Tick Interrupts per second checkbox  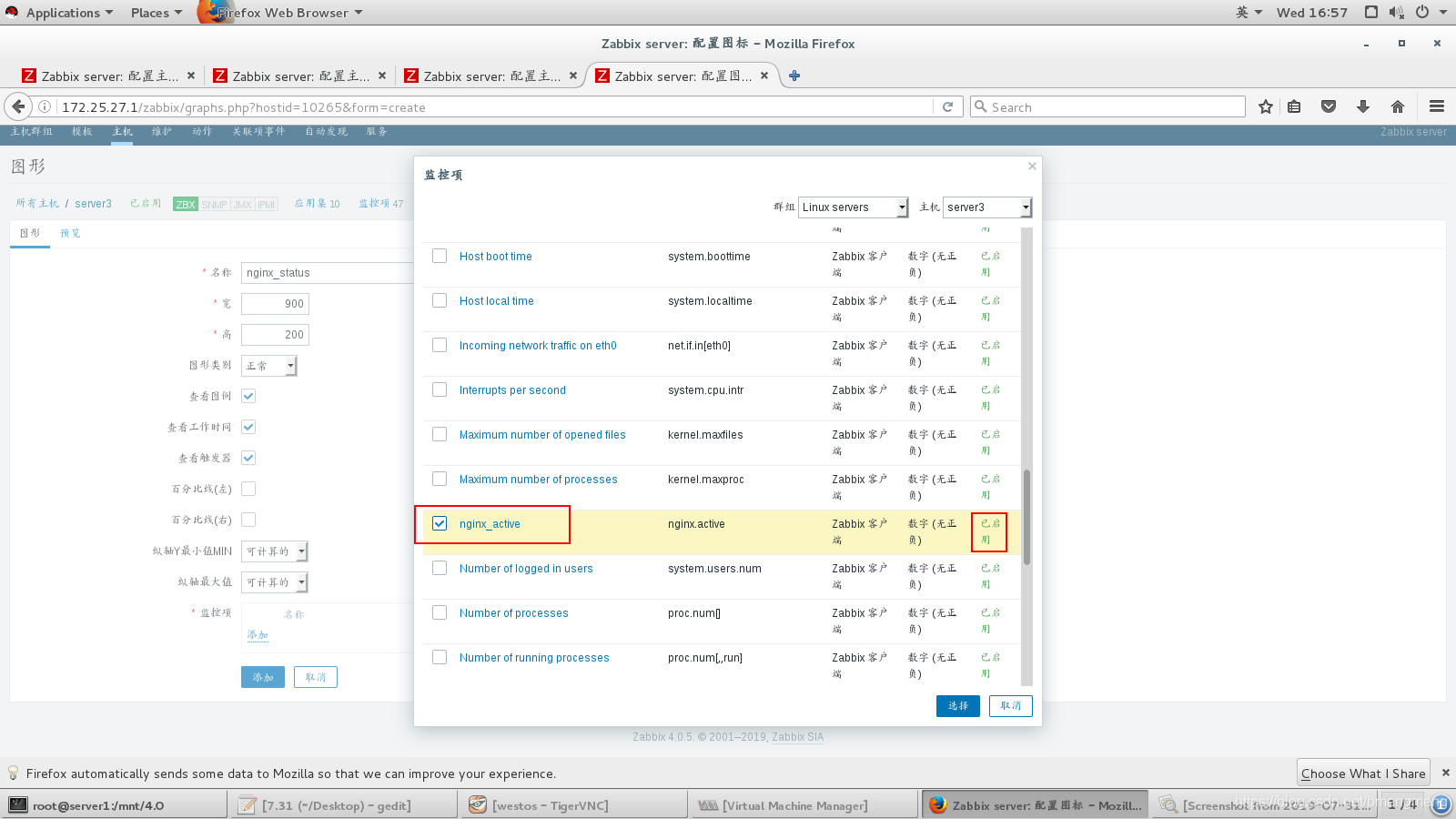(440, 389)
